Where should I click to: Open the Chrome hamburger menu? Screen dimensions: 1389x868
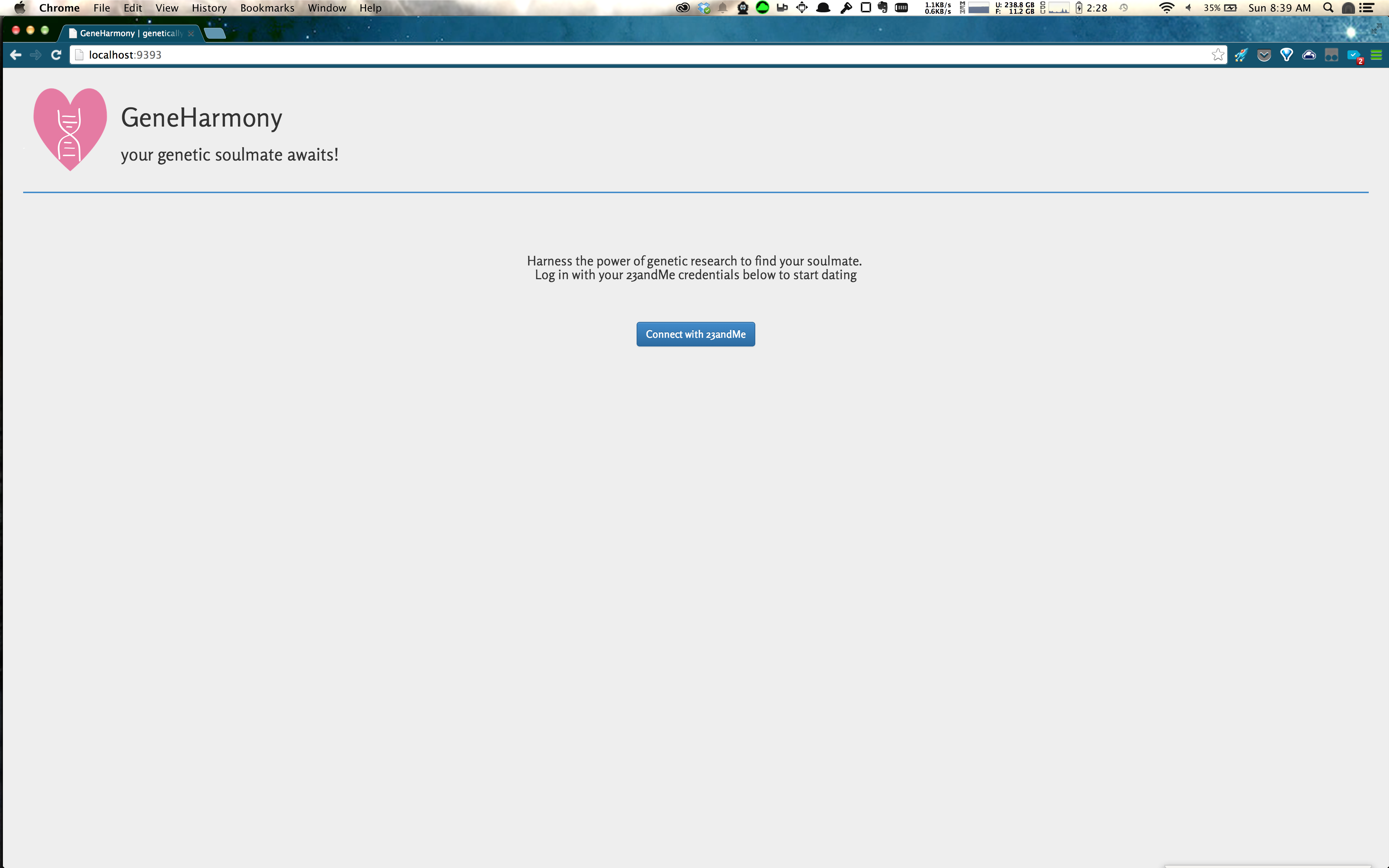pyautogui.click(x=1376, y=55)
